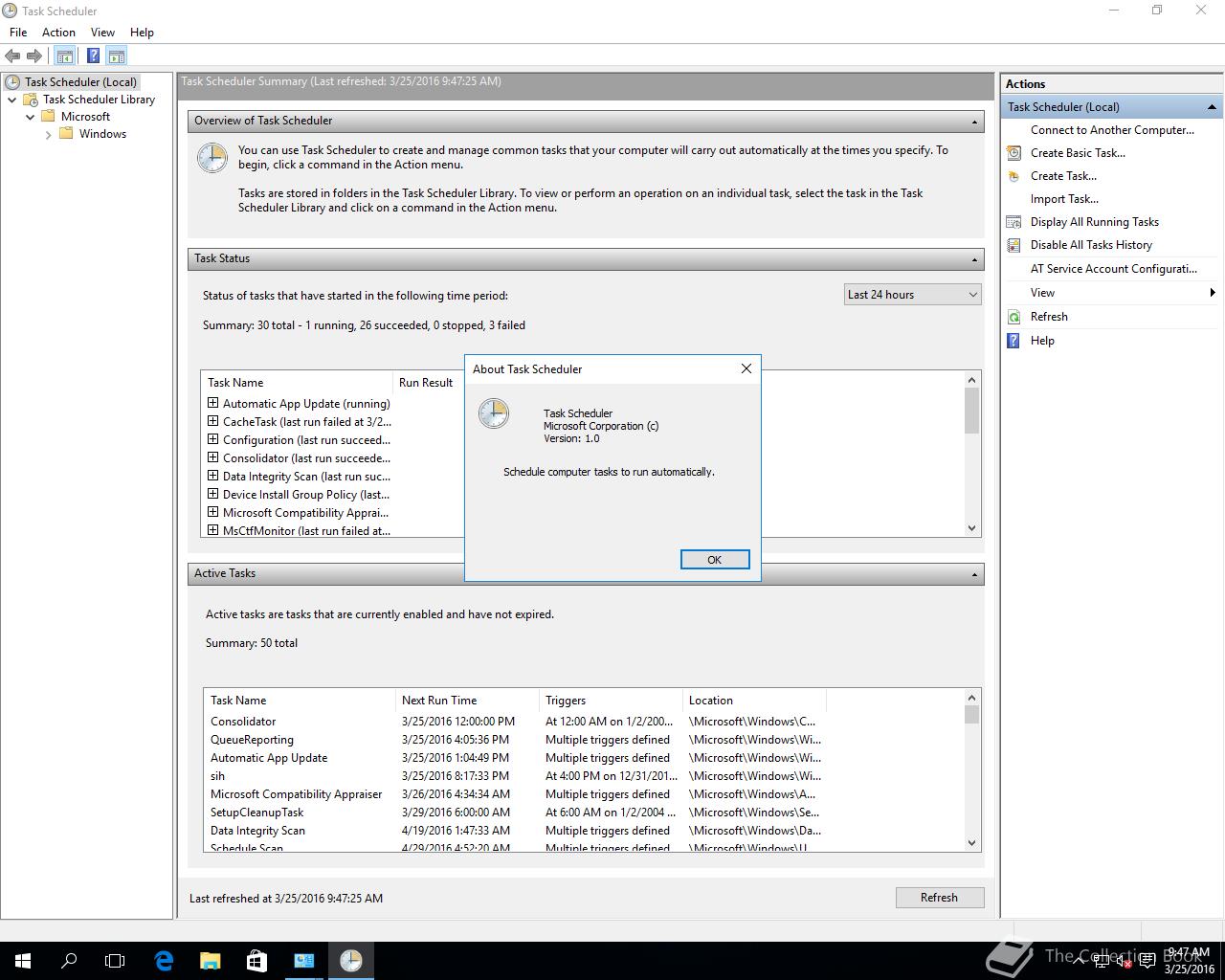Collapse the Microsoft folder node
The image size is (1225, 980).
pyautogui.click(x=30, y=117)
